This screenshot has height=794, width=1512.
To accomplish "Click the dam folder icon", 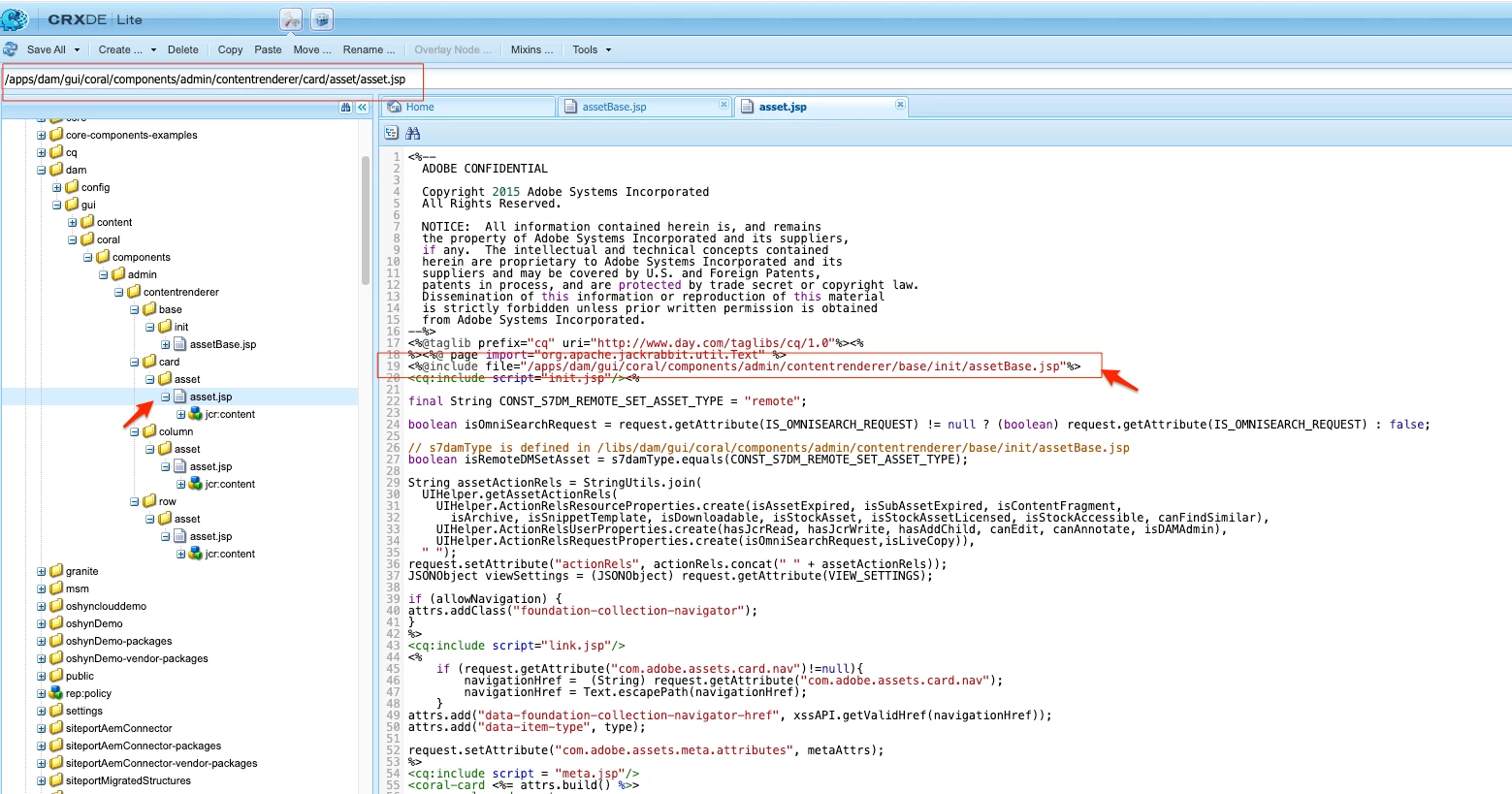I will pyautogui.click(x=56, y=170).
